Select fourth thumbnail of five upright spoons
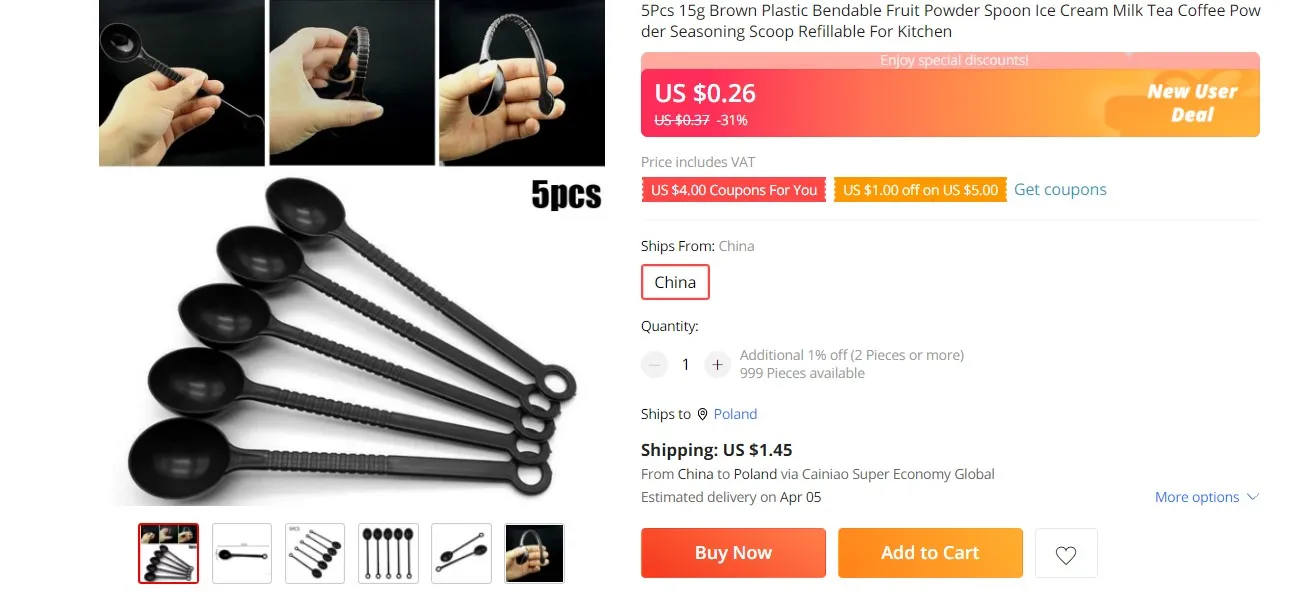 pyautogui.click(x=388, y=553)
